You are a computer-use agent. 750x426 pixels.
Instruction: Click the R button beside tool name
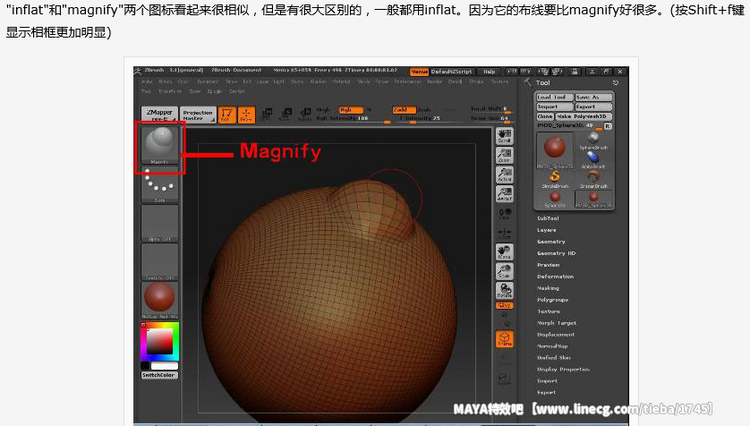point(607,126)
